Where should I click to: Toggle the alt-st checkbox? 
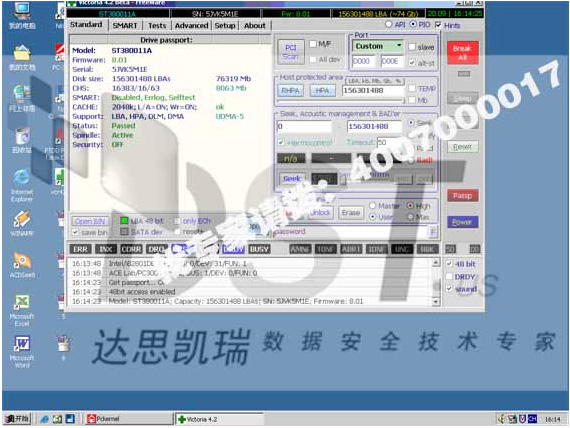pyautogui.click(x=412, y=63)
